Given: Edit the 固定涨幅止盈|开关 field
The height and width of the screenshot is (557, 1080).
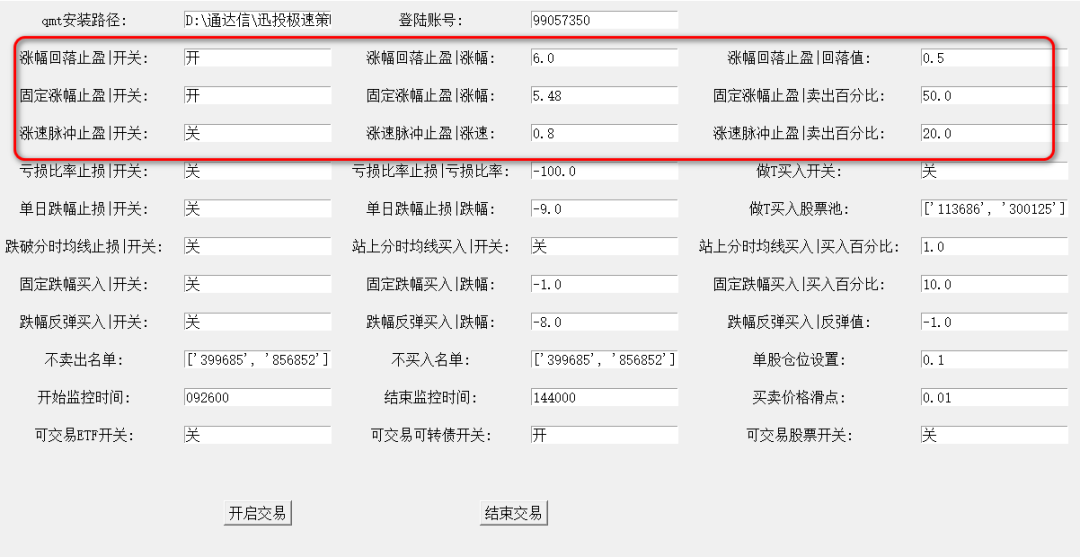Looking at the screenshot, I should click(x=258, y=96).
